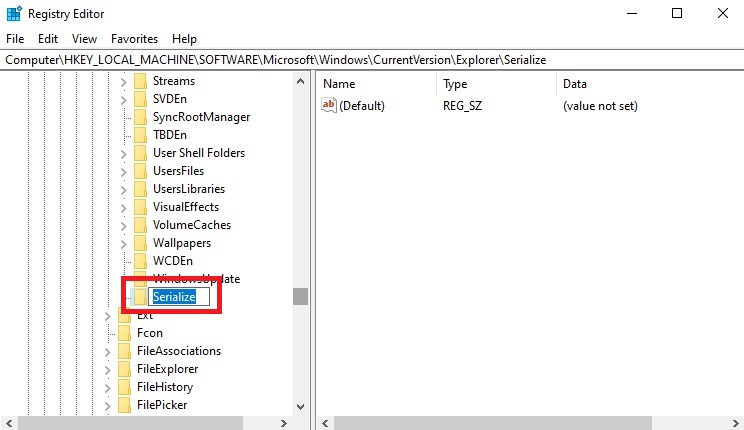The image size is (744, 430).
Task: Click the WCDEn folder icon
Action: 140,262
